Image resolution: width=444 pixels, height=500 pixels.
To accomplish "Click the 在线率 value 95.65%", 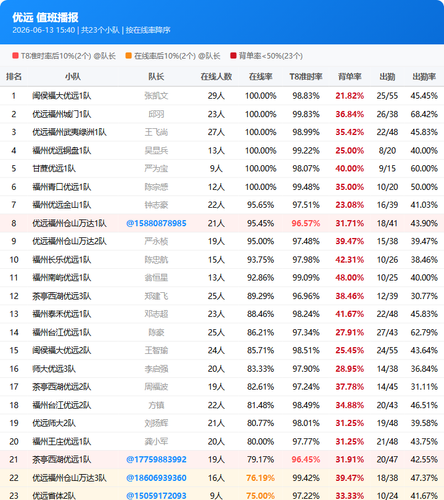I will tap(261, 205).
